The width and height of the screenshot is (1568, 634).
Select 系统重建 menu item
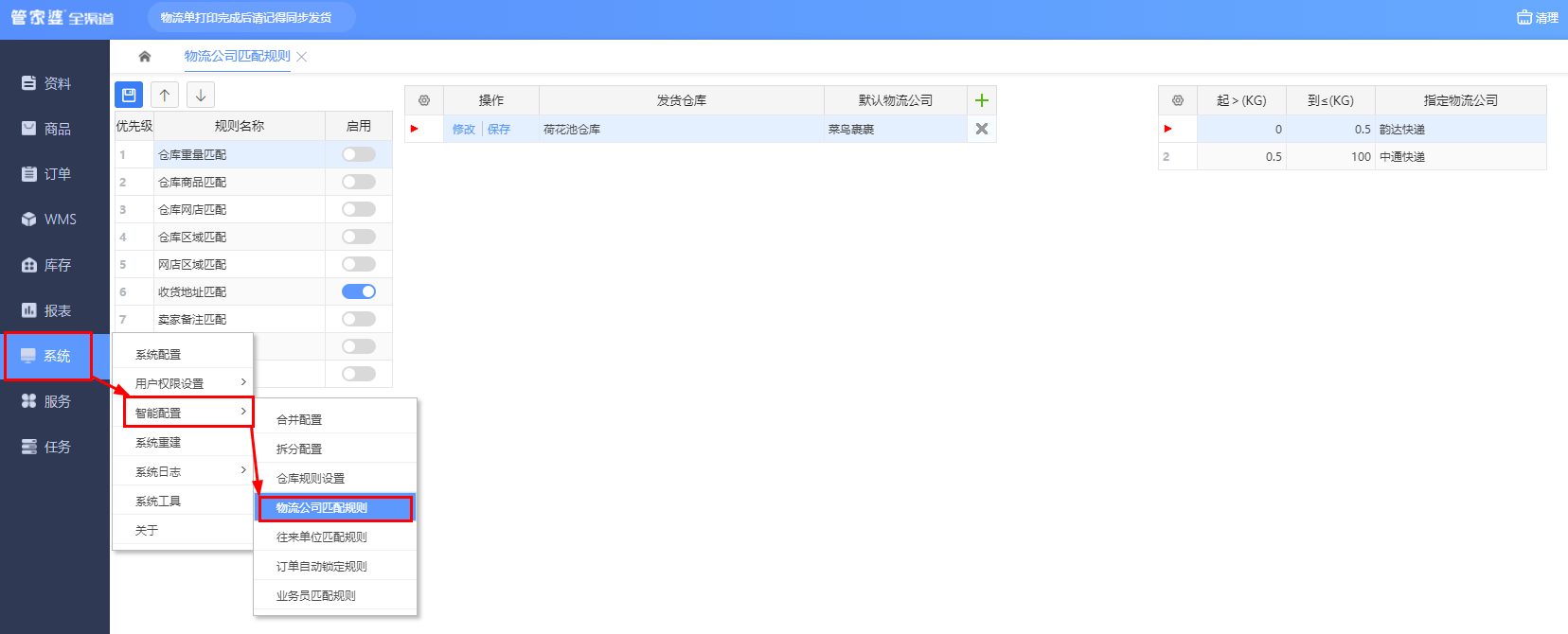coord(183,442)
